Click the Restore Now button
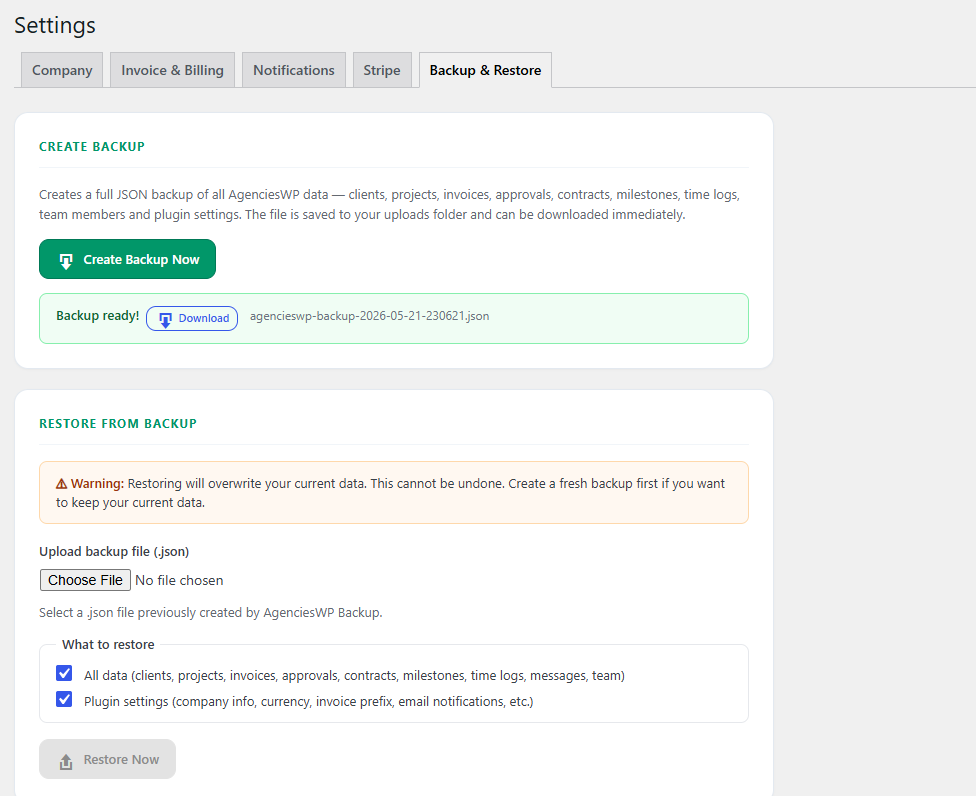The image size is (976, 796). 108,759
